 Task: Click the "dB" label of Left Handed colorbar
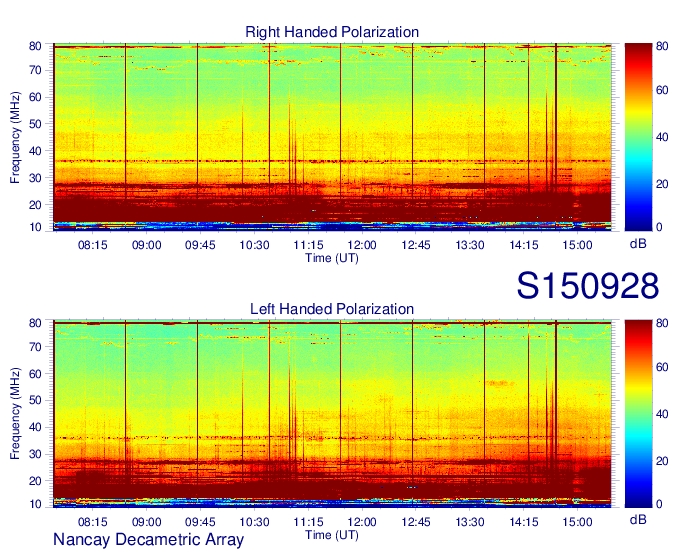638,519
